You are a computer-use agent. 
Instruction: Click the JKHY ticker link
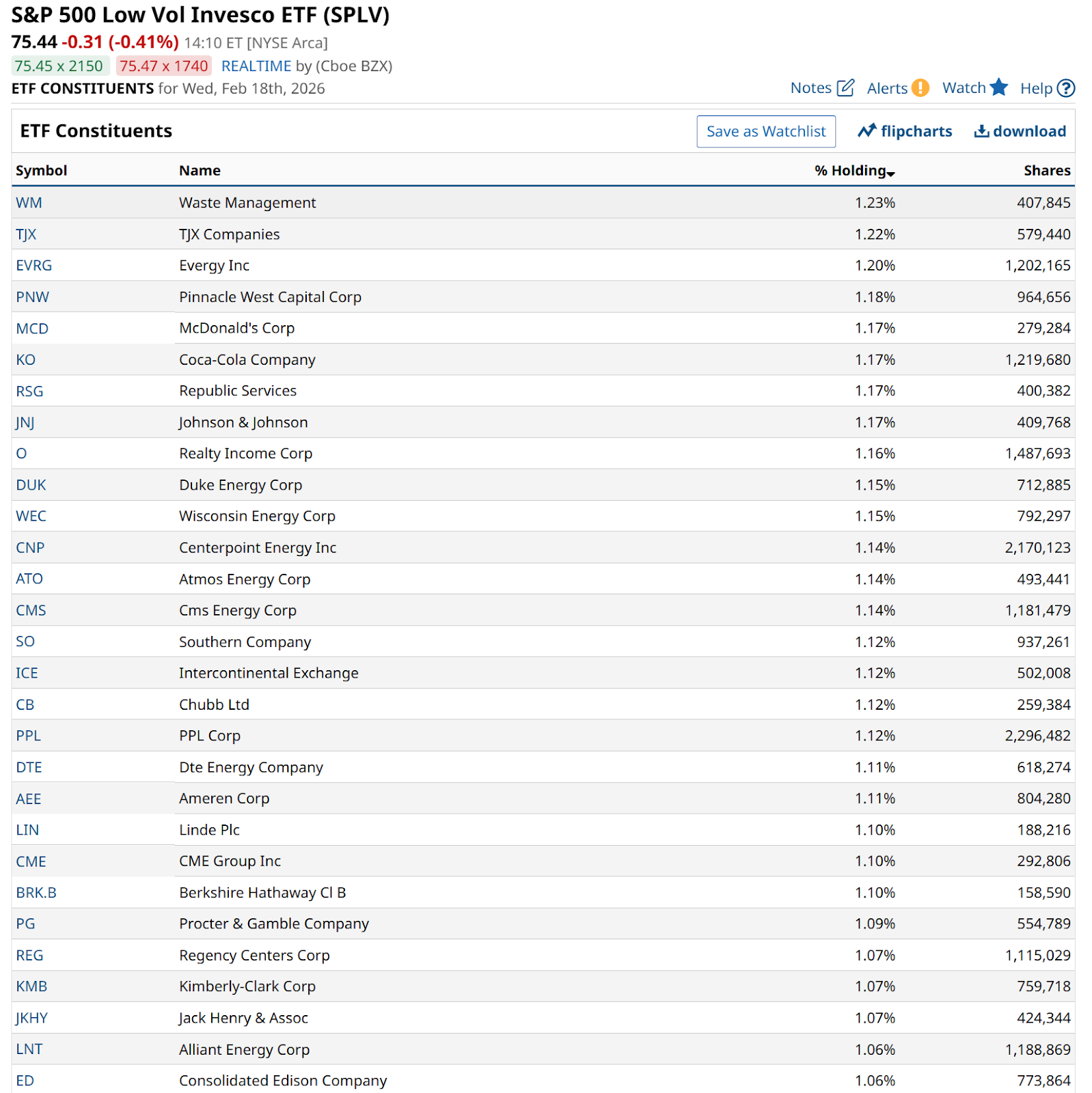coord(32,1018)
